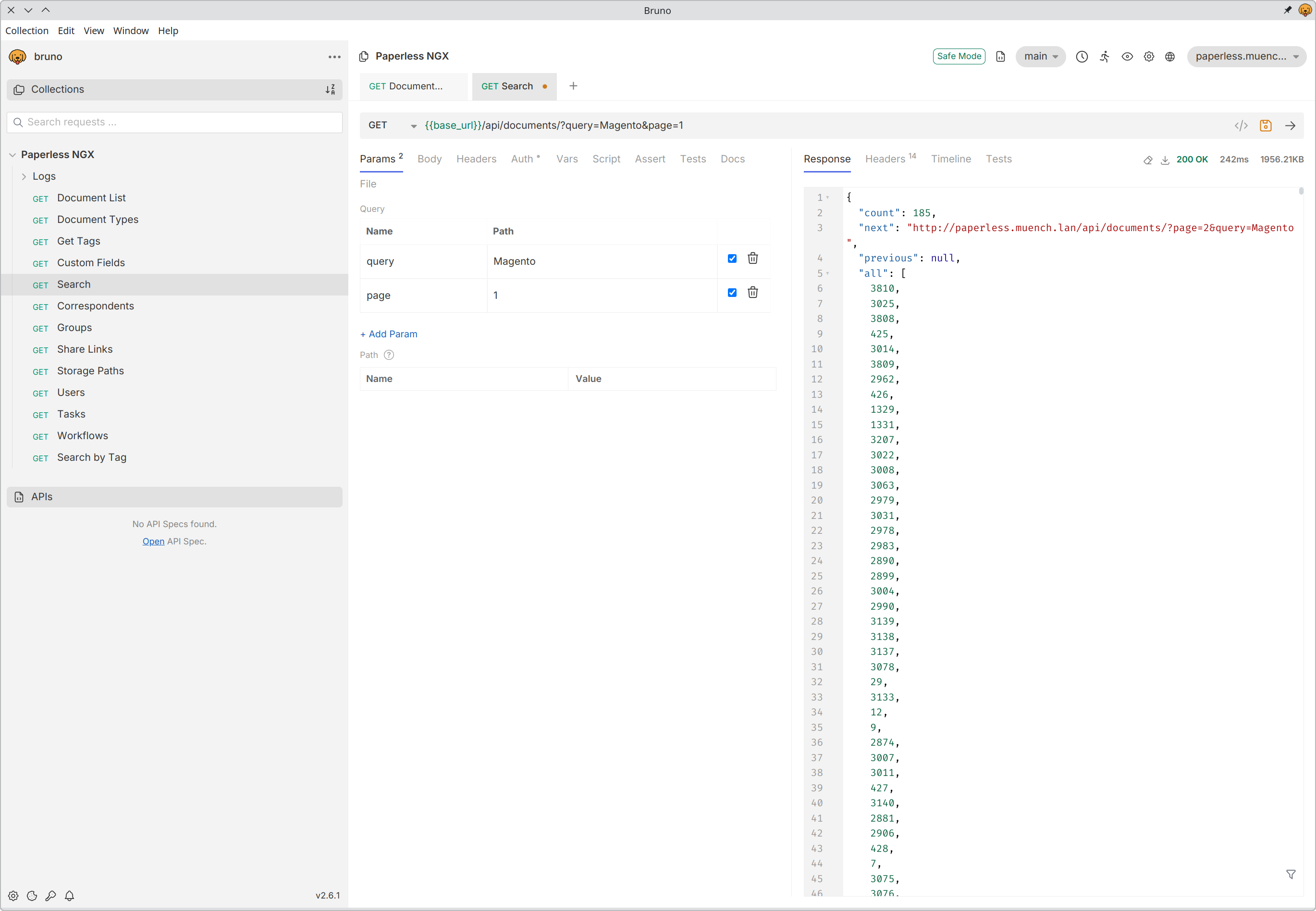Fold the "all" array at line 5
The width and height of the screenshot is (1316, 911).
coord(827,273)
